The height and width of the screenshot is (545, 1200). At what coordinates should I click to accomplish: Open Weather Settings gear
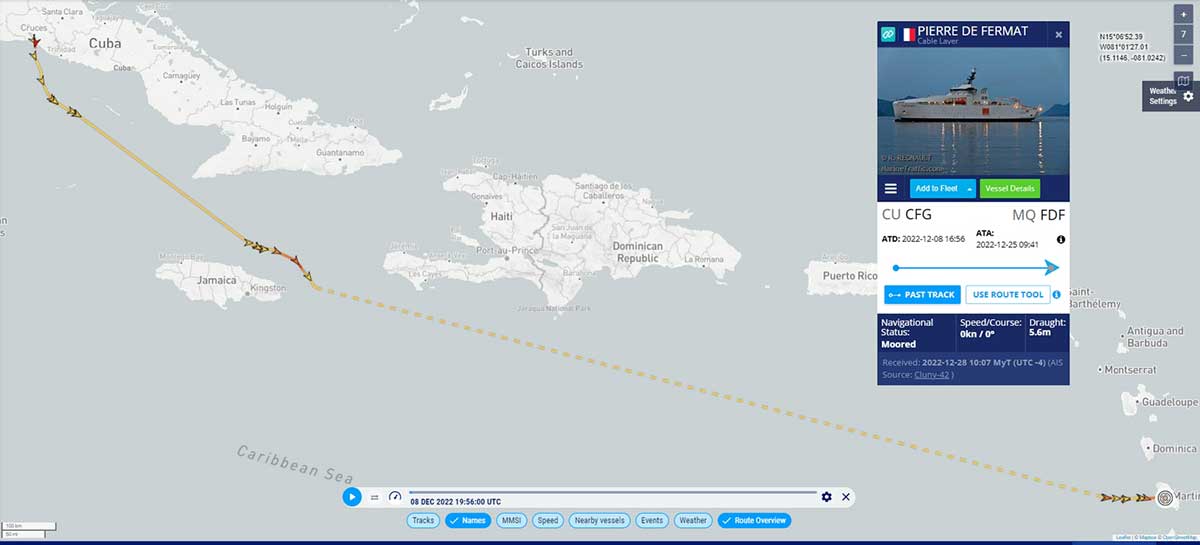click(1188, 96)
